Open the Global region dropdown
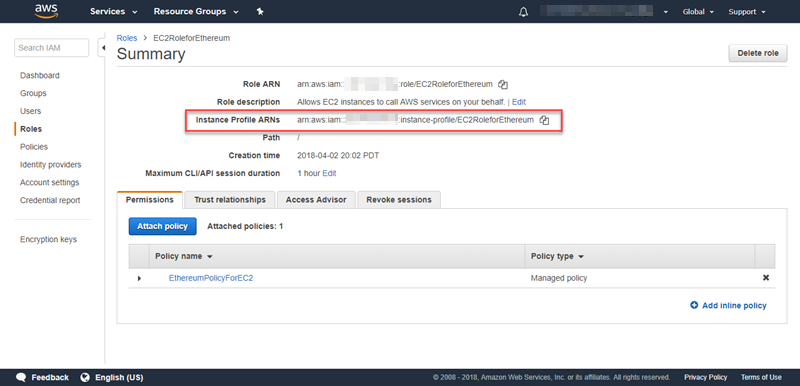Image resolution: width=800 pixels, height=386 pixels. coord(698,12)
